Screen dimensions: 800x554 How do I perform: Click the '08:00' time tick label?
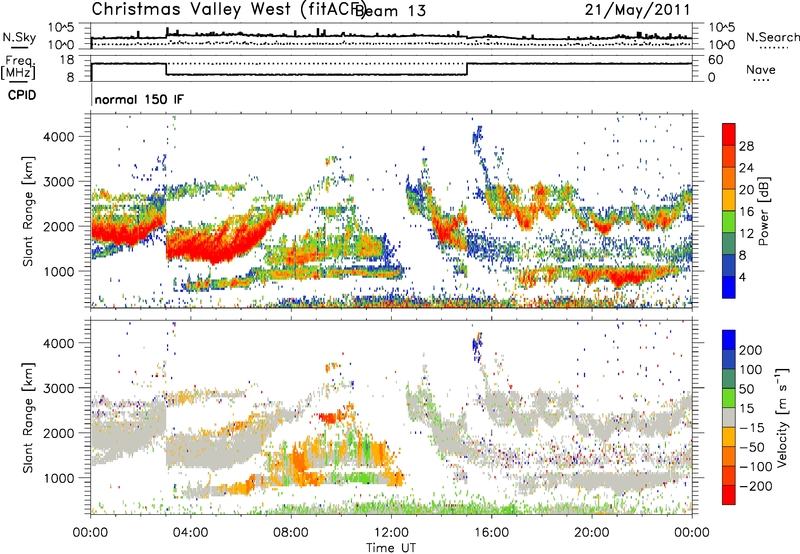(291, 533)
